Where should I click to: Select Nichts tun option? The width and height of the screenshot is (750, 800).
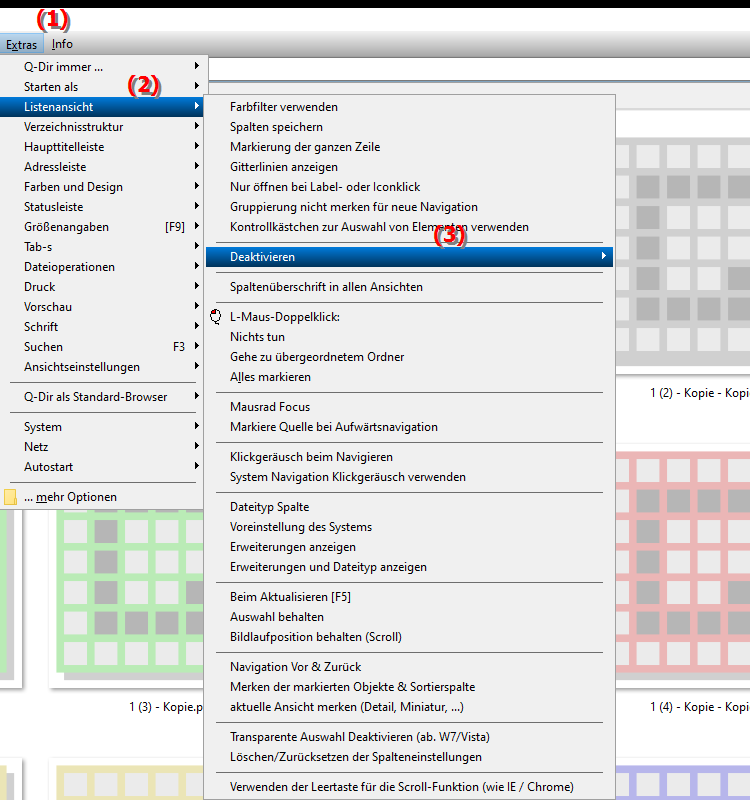[x=409, y=337]
